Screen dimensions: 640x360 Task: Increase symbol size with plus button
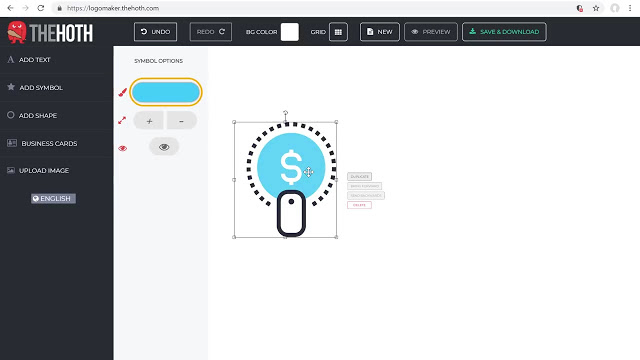click(x=149, y=121)
